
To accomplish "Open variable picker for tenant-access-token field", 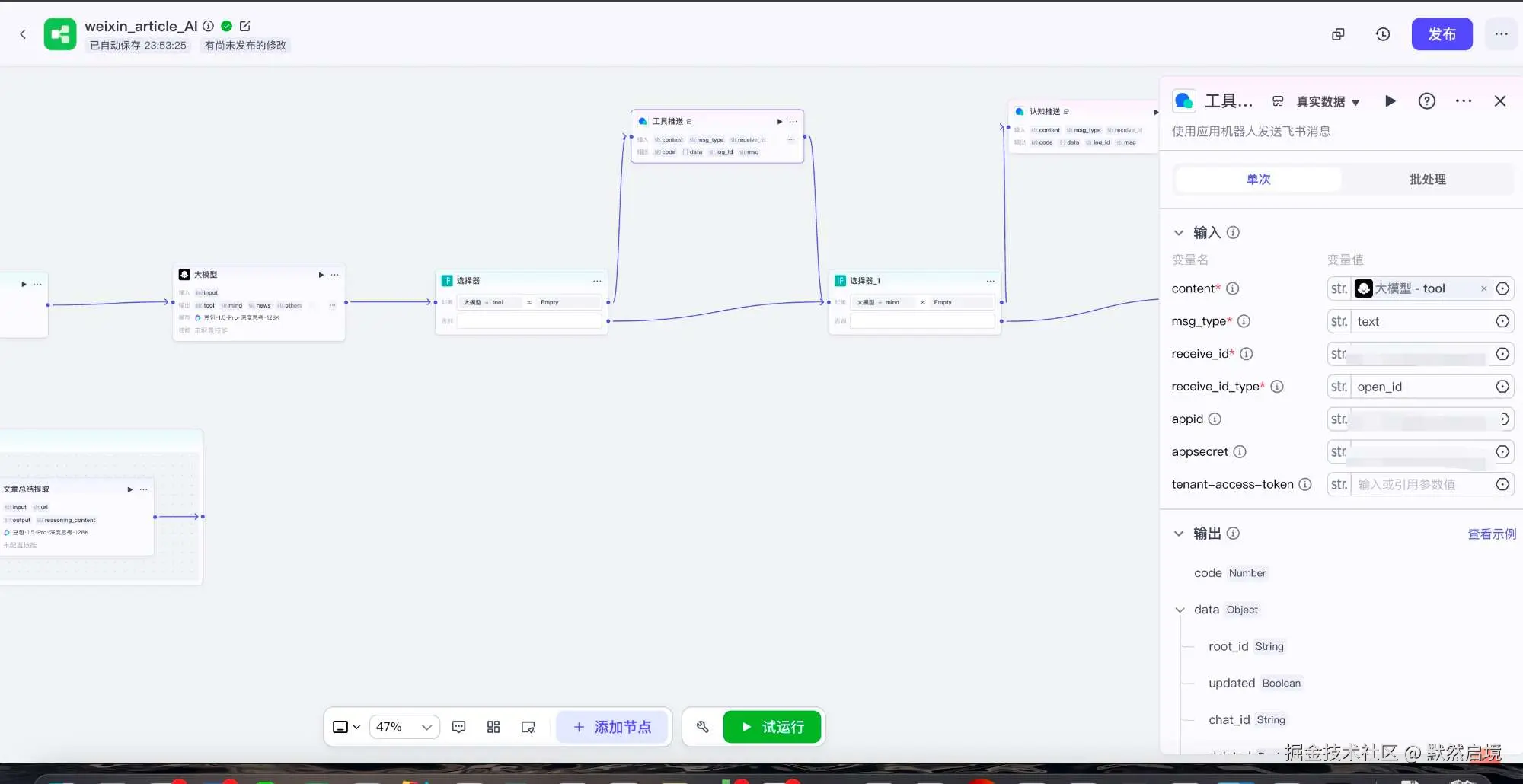I will (1502, 485).
